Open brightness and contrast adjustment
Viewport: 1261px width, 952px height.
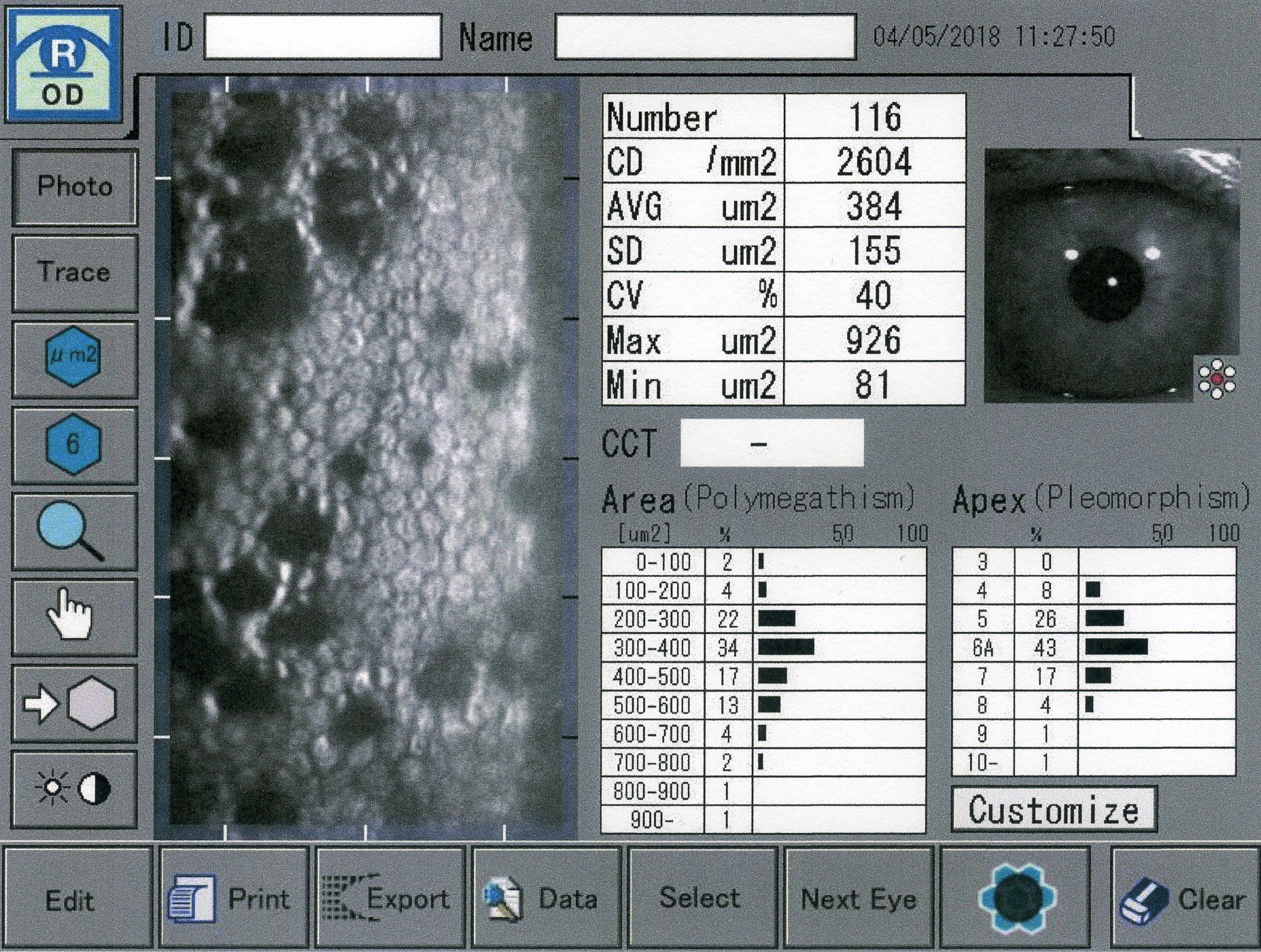tap(73, 789)
